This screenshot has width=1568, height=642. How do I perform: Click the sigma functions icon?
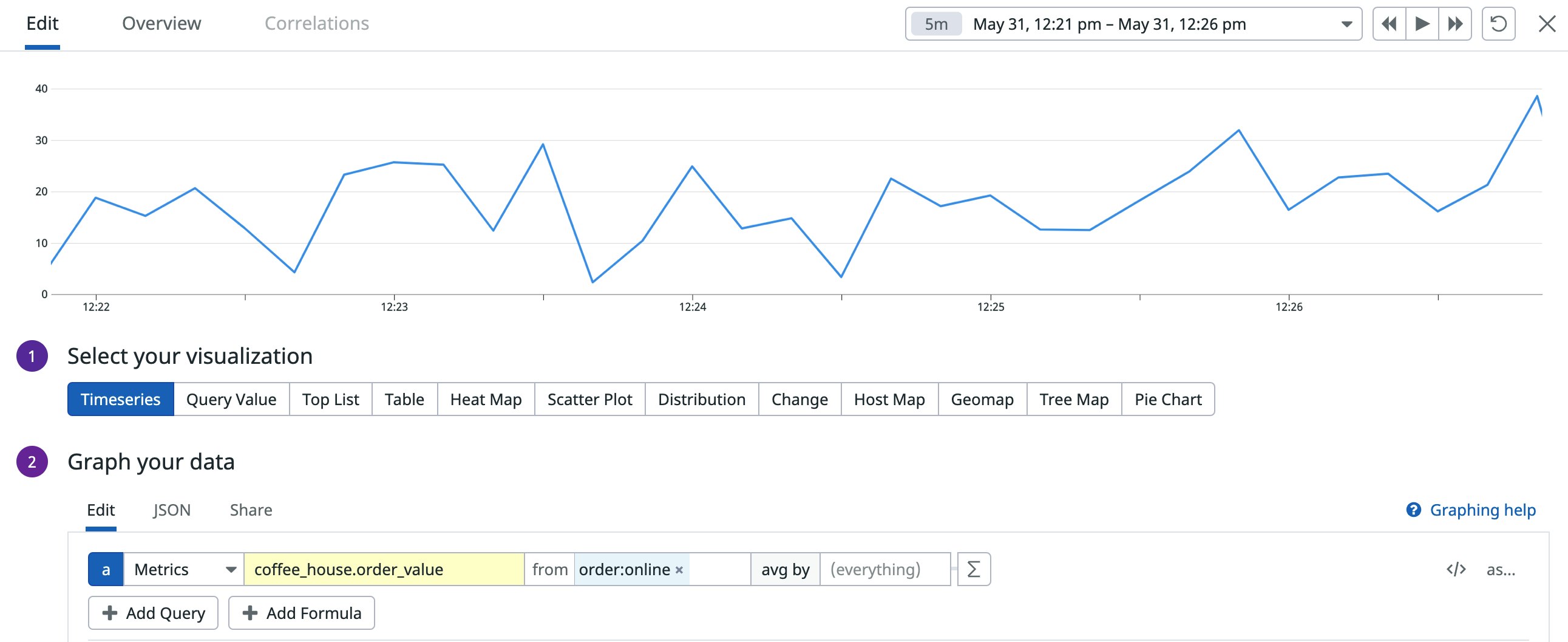click(973, 569)
